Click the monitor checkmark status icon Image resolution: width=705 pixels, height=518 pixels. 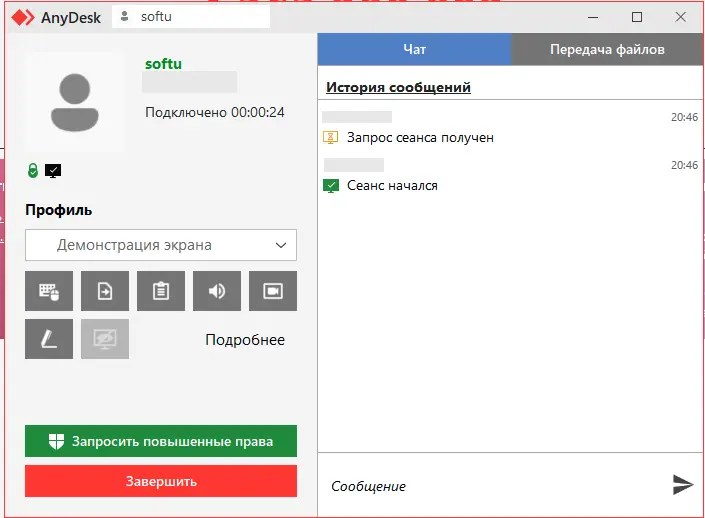(53, 171)
